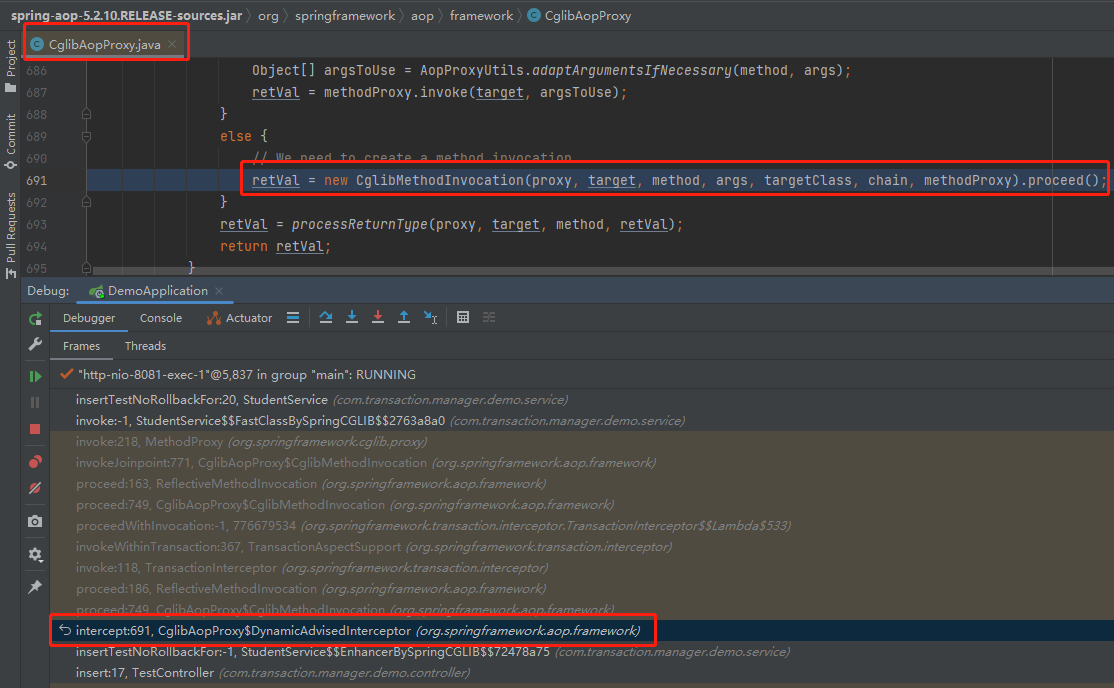Click the 'springframework' breadcrumb segment
The height and width of the screenshot is (688, 1114).
345,16
